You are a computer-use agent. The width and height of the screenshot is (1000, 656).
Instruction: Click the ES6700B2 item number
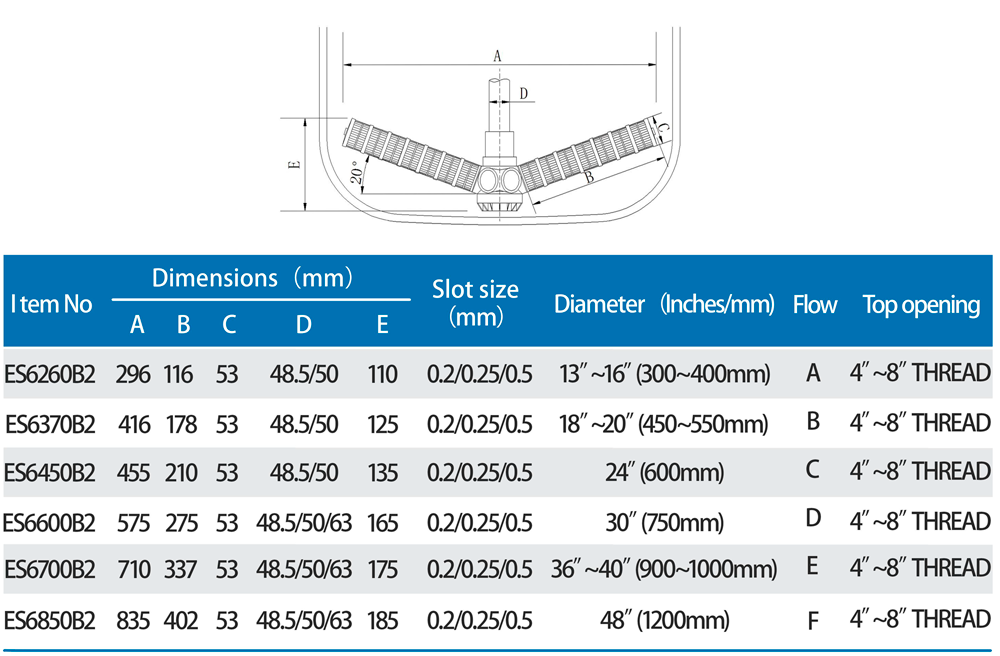[50, 569]
